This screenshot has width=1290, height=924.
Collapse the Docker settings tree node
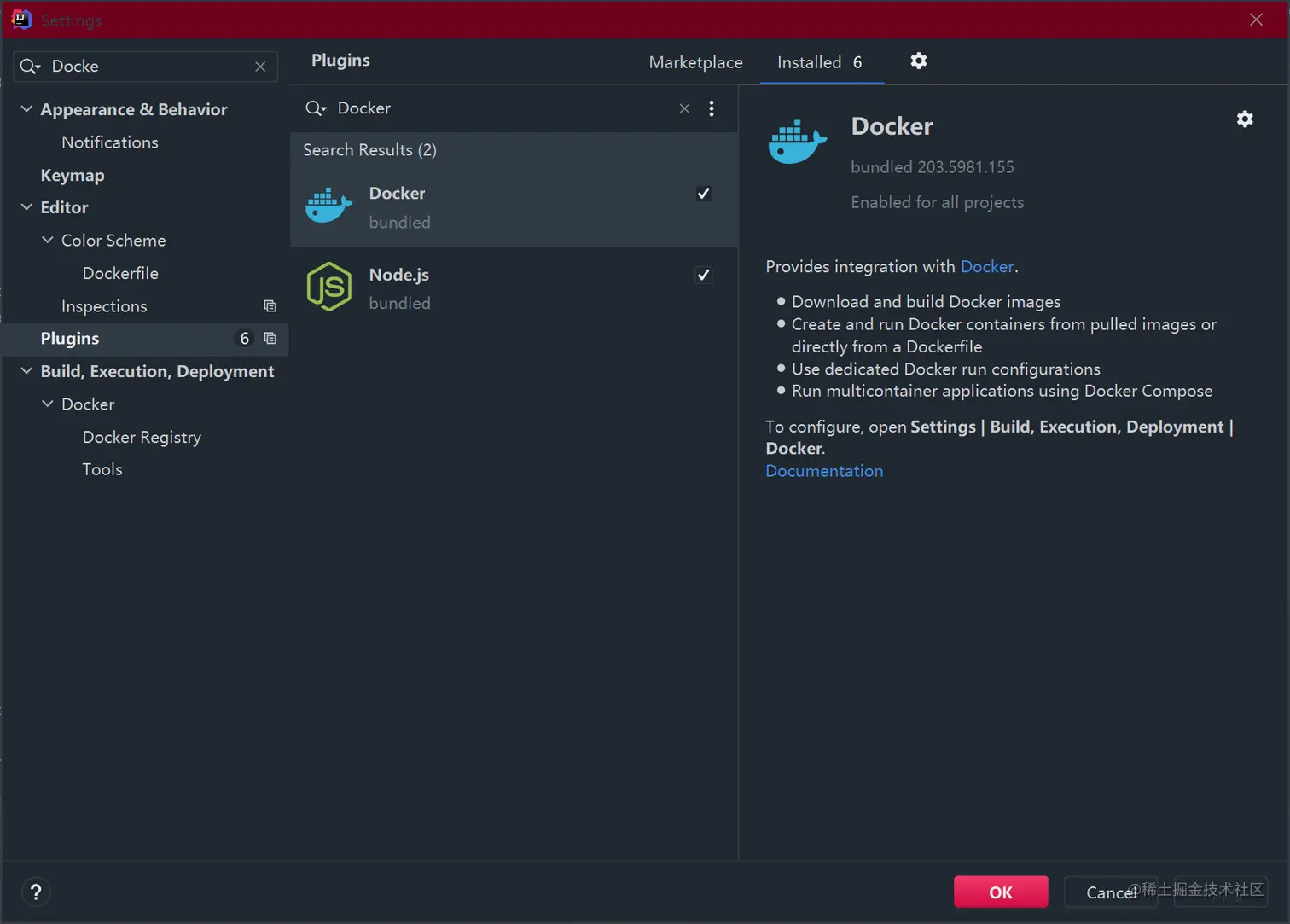coord(48,404)
